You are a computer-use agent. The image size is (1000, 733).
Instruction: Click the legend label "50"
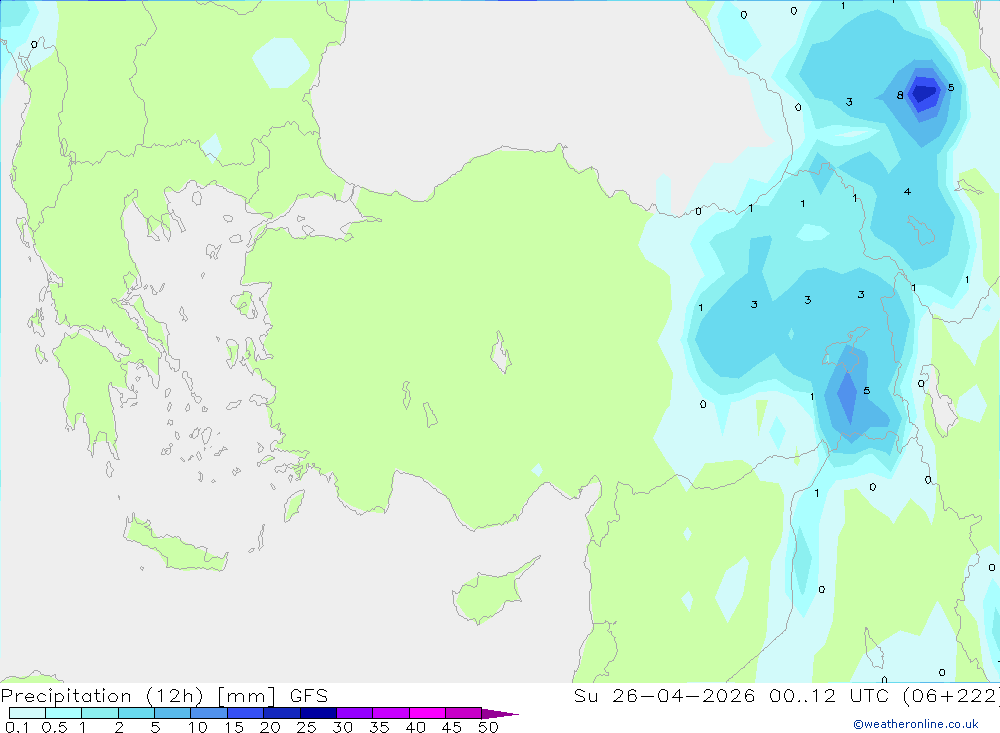(x=489, y=727)
